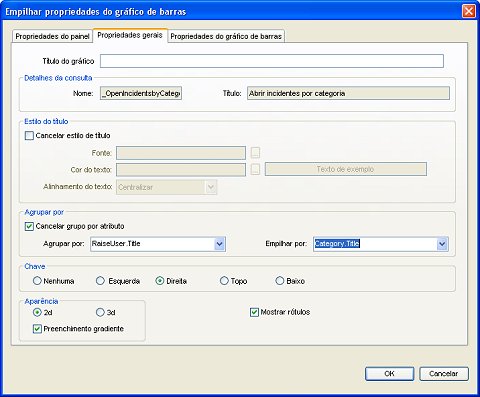
Task: Open the Empilhar por dropdown arrow
Action: pyautogui.click(x=442, y=244)
